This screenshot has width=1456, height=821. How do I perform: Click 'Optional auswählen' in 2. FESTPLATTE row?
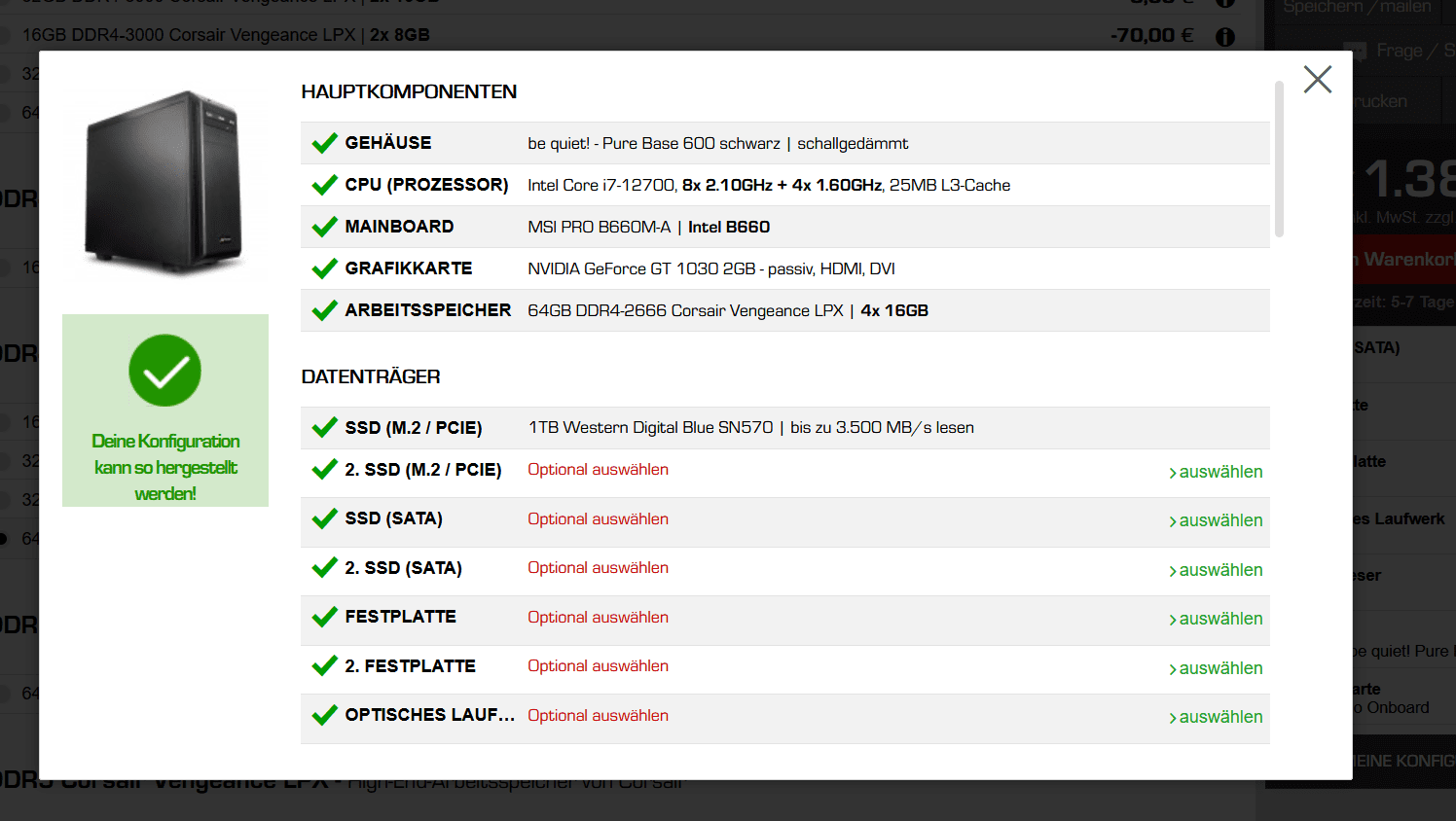tap(598, 665)
